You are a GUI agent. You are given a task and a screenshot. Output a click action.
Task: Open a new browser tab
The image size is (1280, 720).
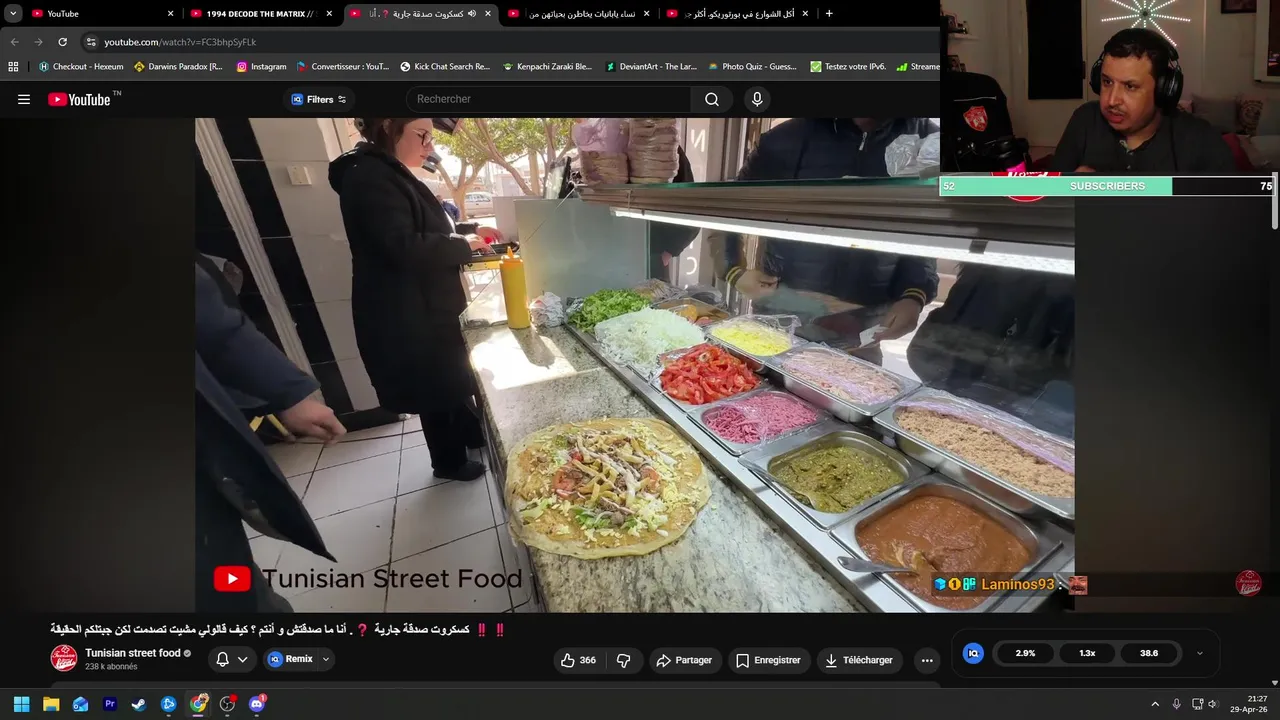(x=829, y=13)
